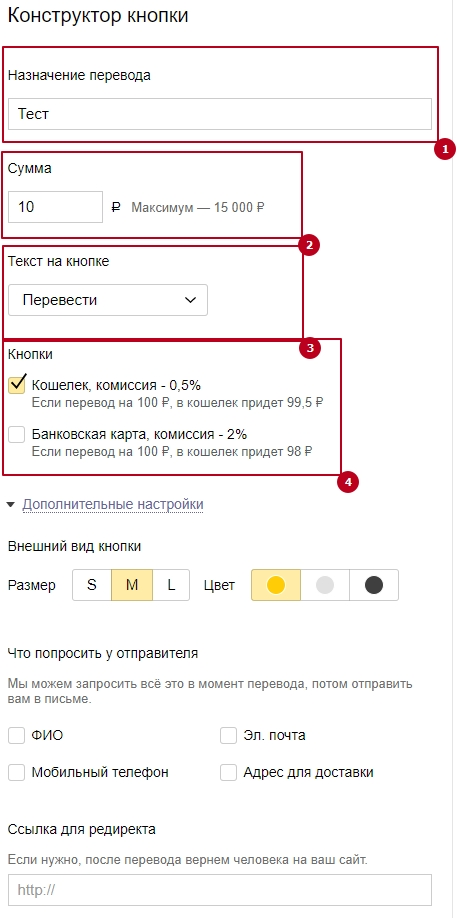458x918 pixels.
Task: Click the red annotation marker 3
Action: pos(310,348)
